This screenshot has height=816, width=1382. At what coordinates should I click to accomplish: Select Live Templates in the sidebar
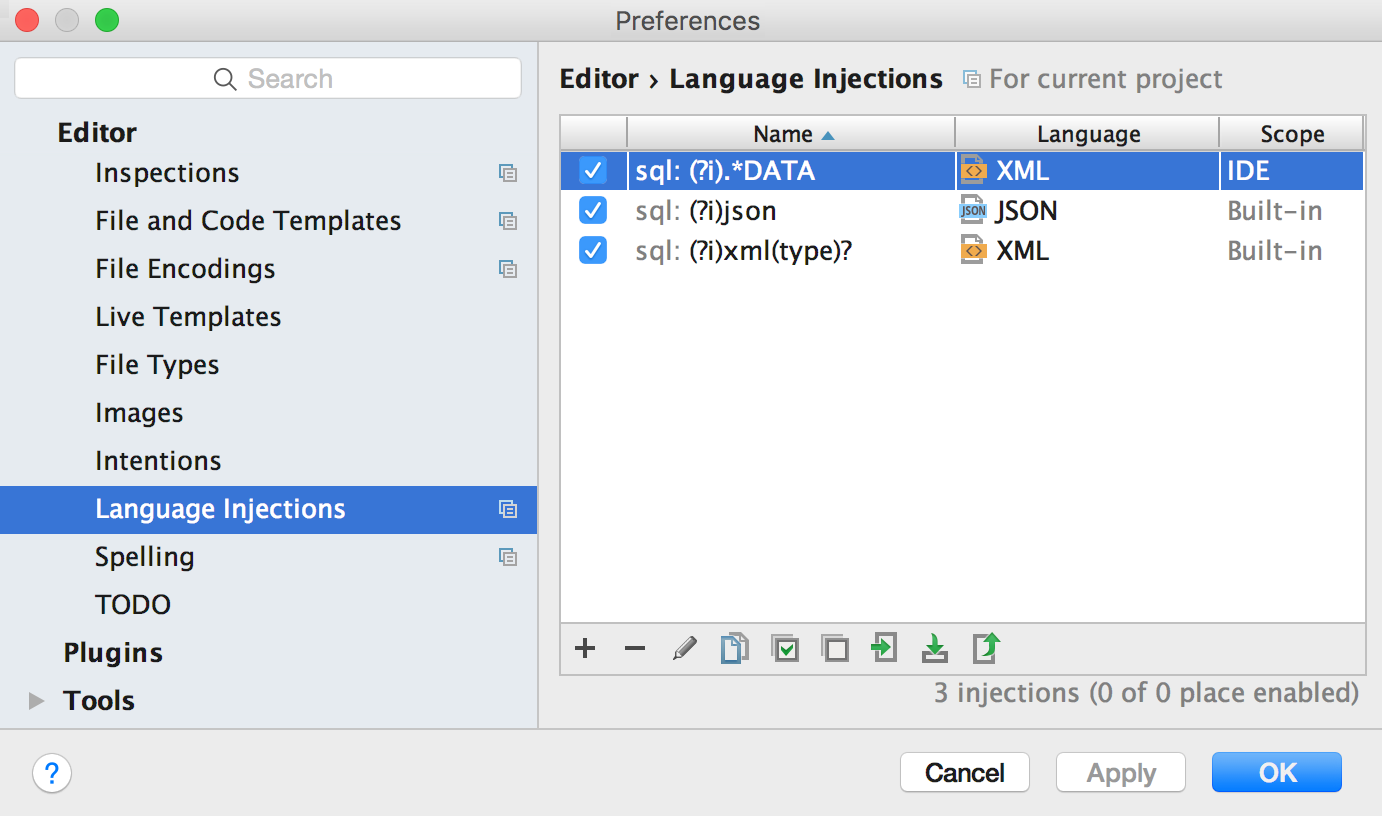(188, 317)
